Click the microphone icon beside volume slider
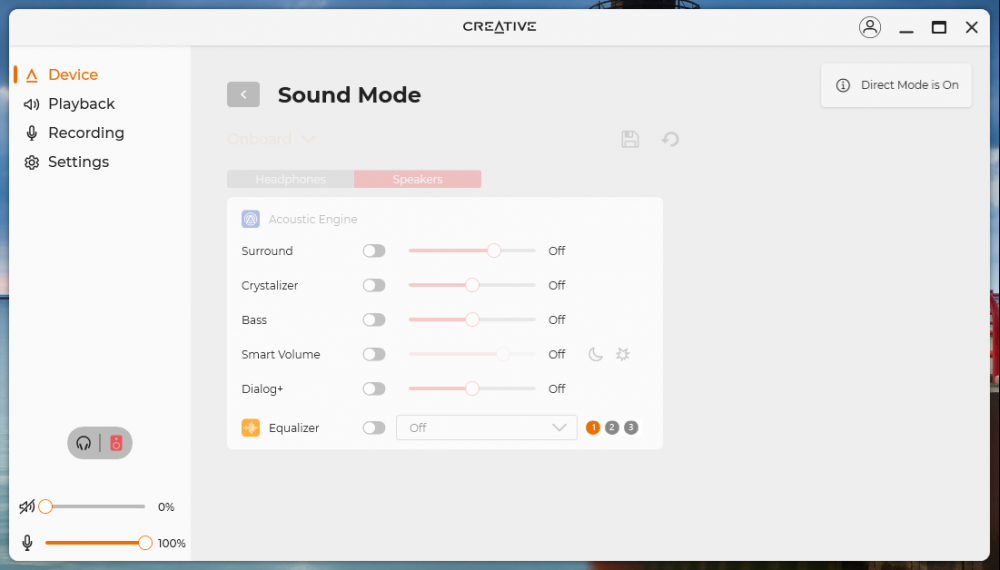The height and width of the screenshot is (570, 1000). 27,543
